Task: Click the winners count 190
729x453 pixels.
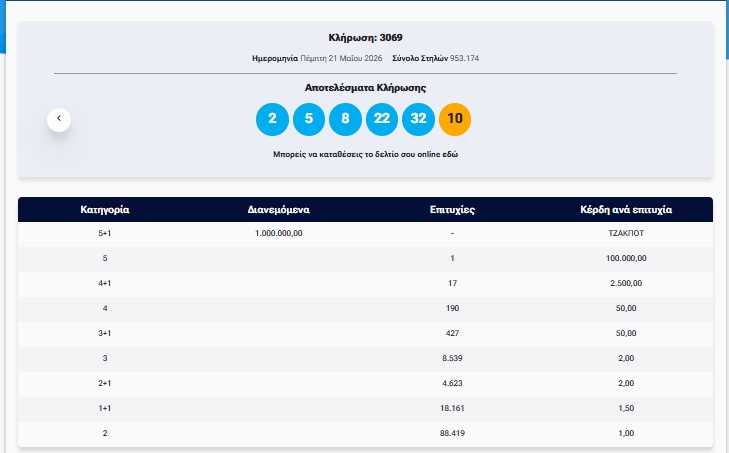Action: (x=452, y=308)
